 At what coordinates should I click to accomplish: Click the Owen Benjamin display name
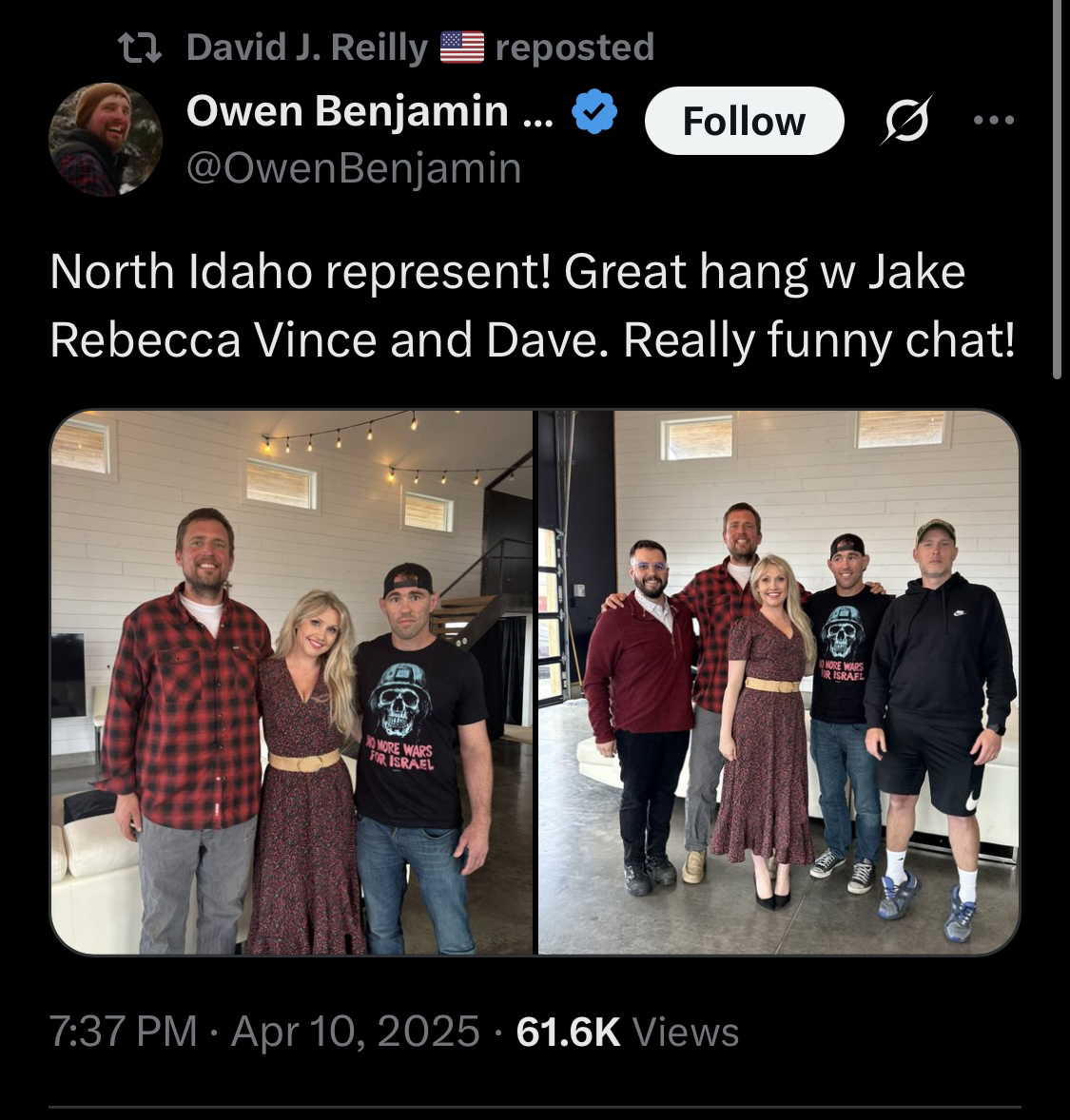[x=370, y=111]
